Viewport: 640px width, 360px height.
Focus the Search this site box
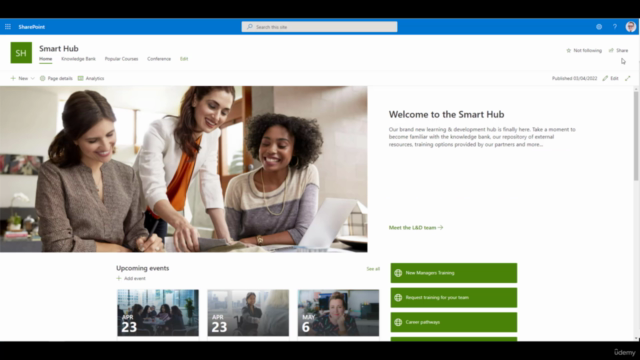pyautogui.click(x=319, y=27)
